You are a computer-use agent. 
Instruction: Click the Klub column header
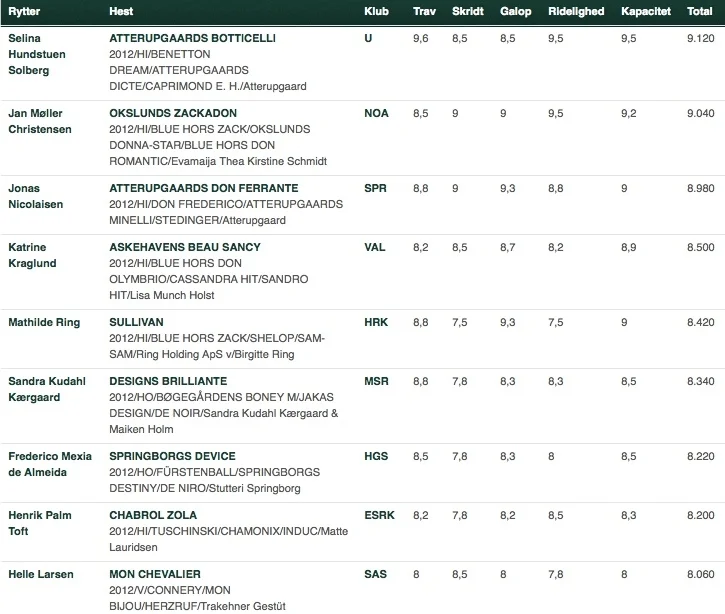coord(376,12)
